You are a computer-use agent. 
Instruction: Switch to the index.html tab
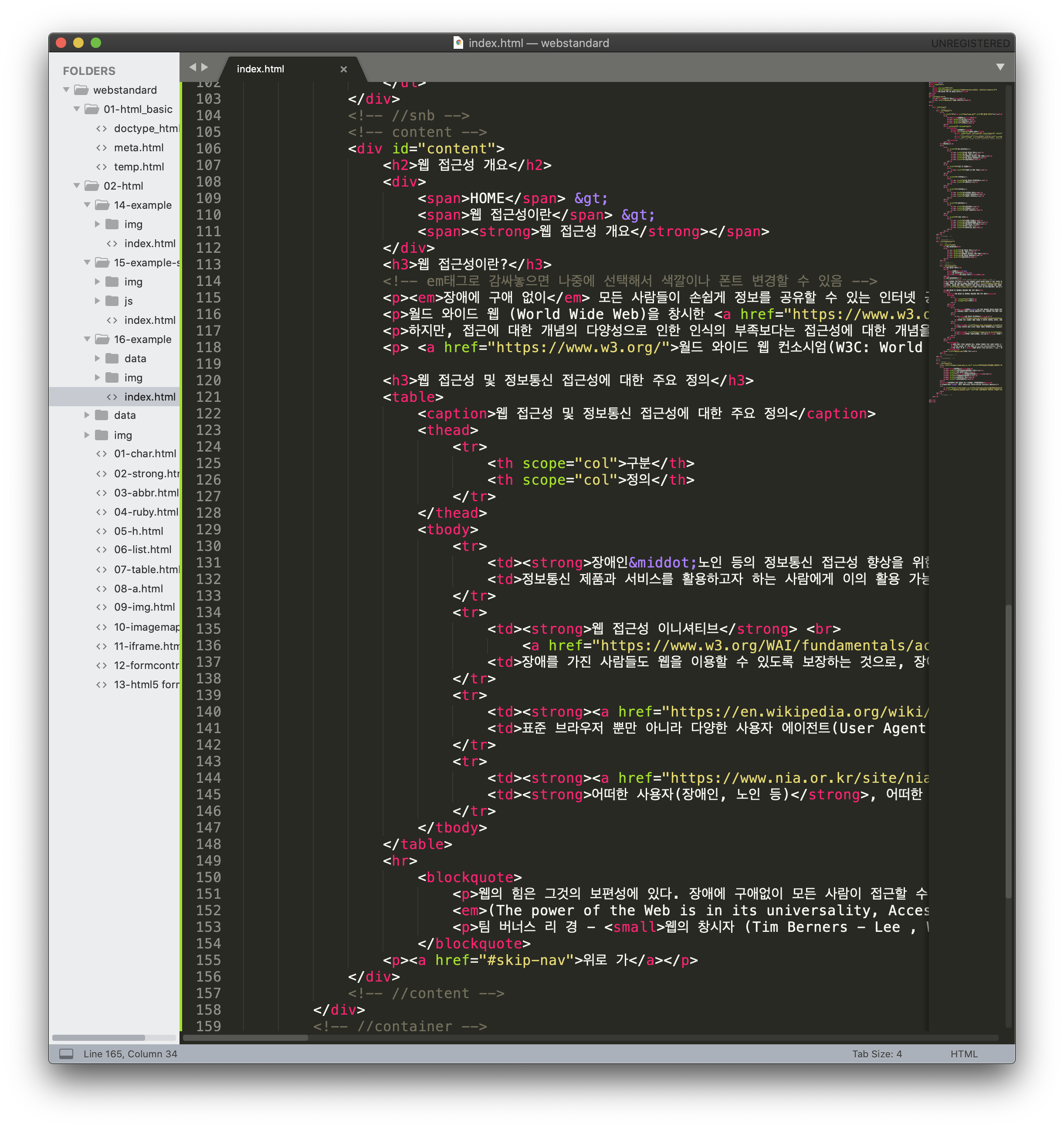tap(260, 69)
